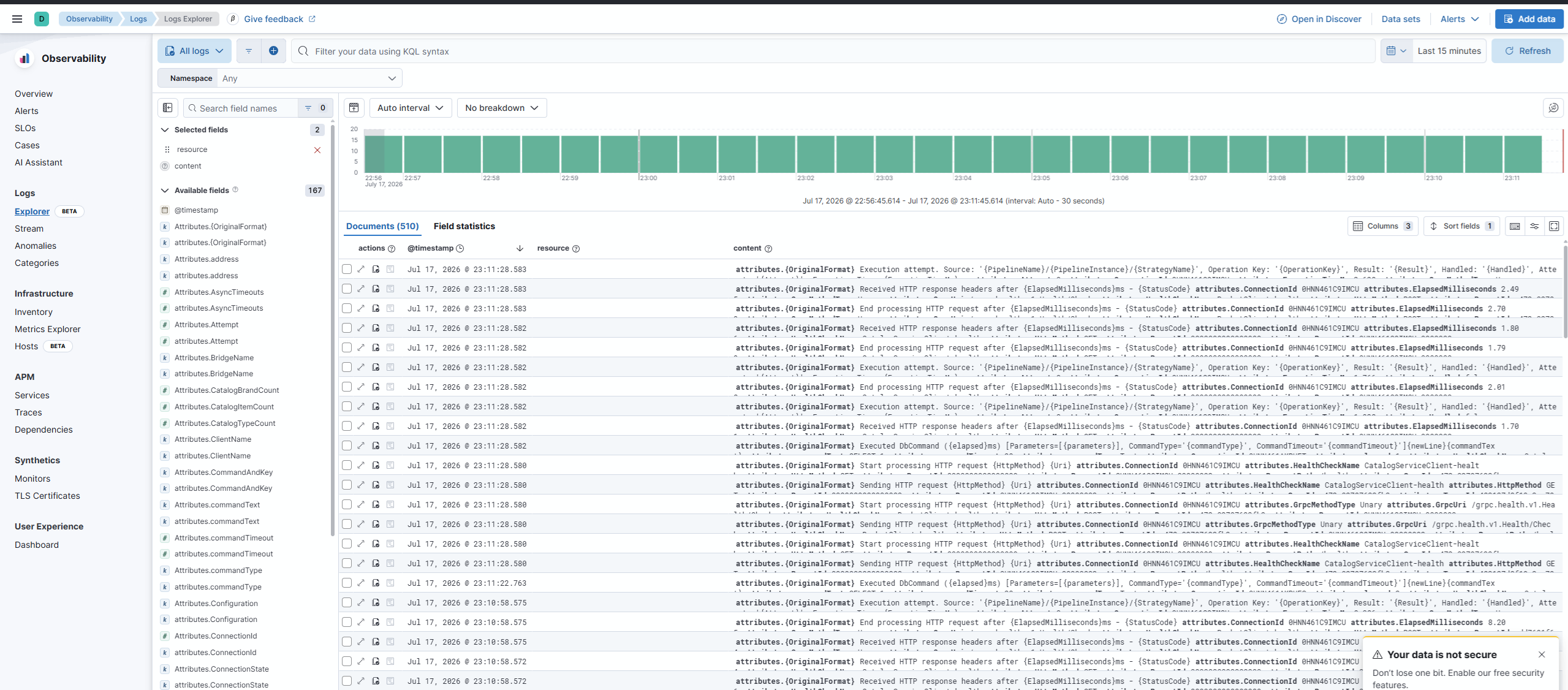Click the Last 15 minutes time range

pos(1449,51)
